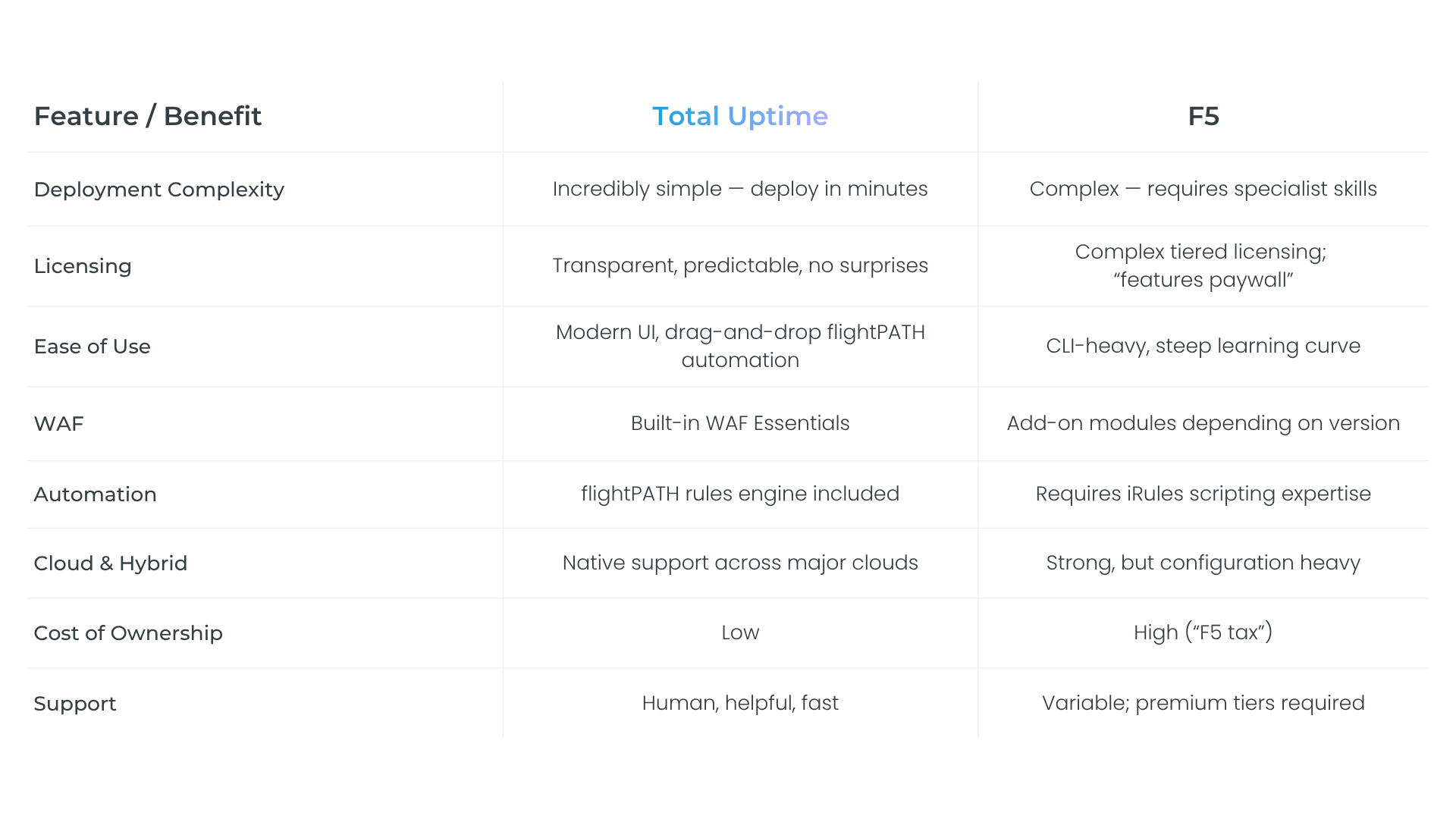Select the F5 column header
This screenshot has height=819, width=1456.
click(x=1203, y=116)
